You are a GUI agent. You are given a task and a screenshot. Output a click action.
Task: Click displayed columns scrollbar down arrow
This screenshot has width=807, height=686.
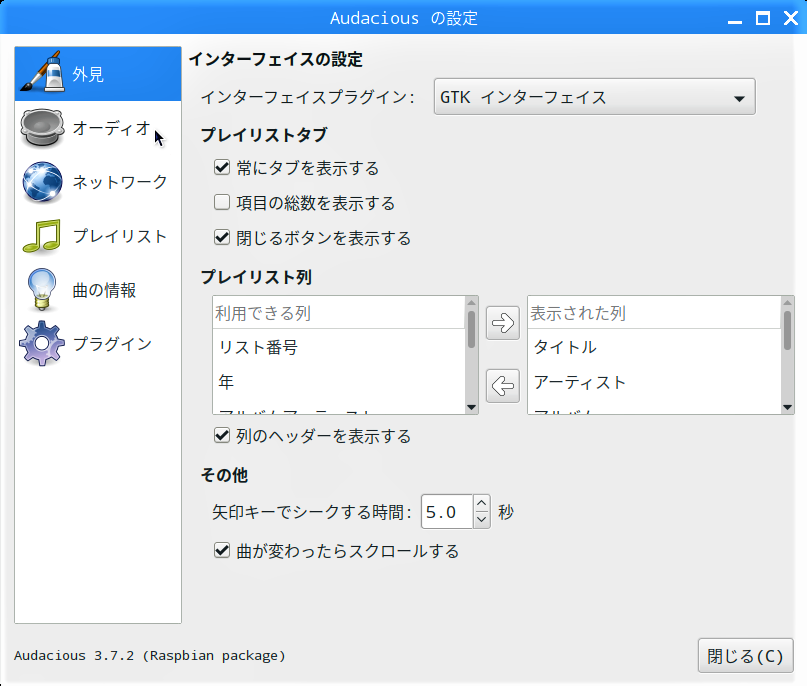(787, 408)
